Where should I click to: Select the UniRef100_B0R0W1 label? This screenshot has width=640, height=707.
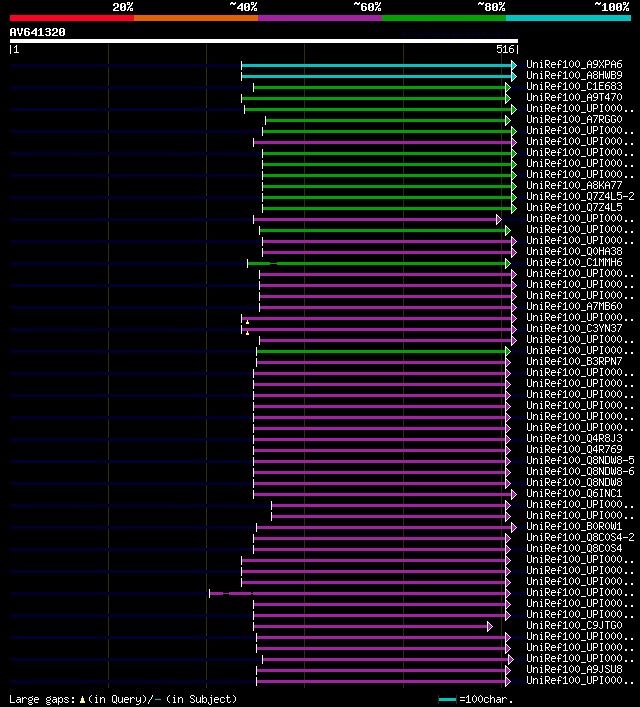(574, 527)
